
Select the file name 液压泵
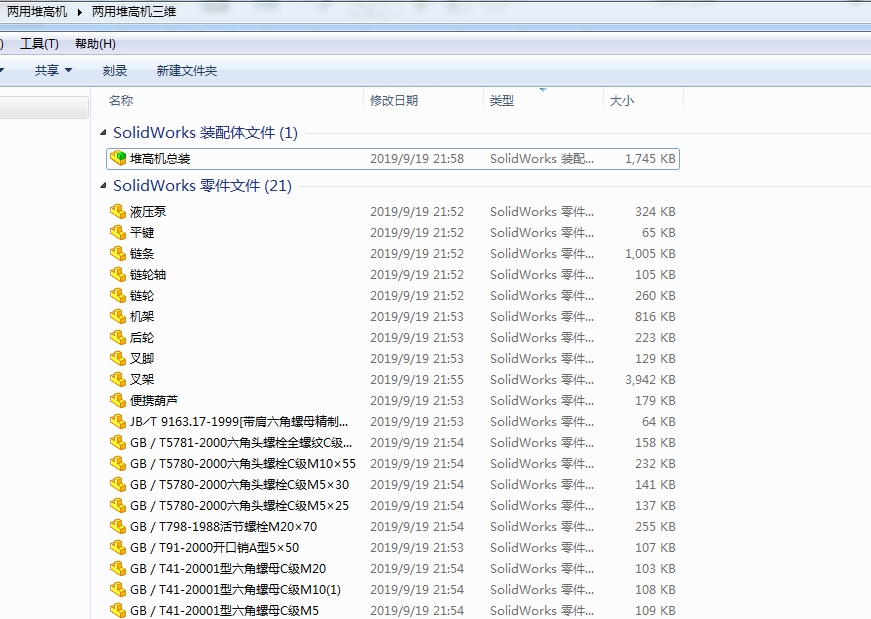(148, 212)
